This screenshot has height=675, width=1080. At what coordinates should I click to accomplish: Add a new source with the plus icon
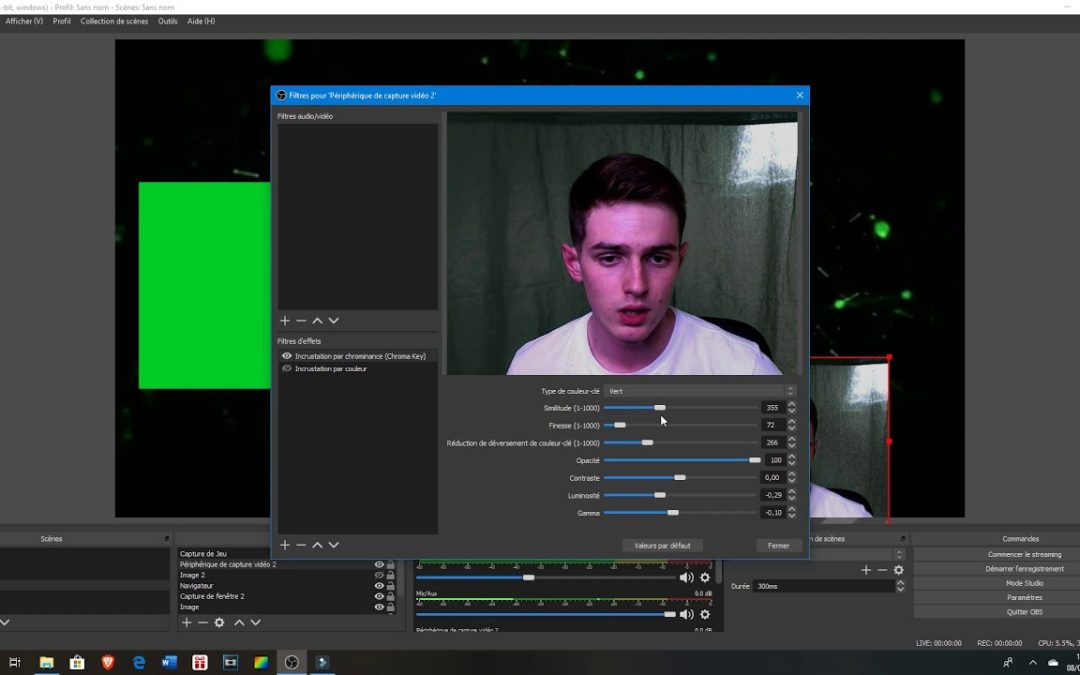(x=186, y=622)
